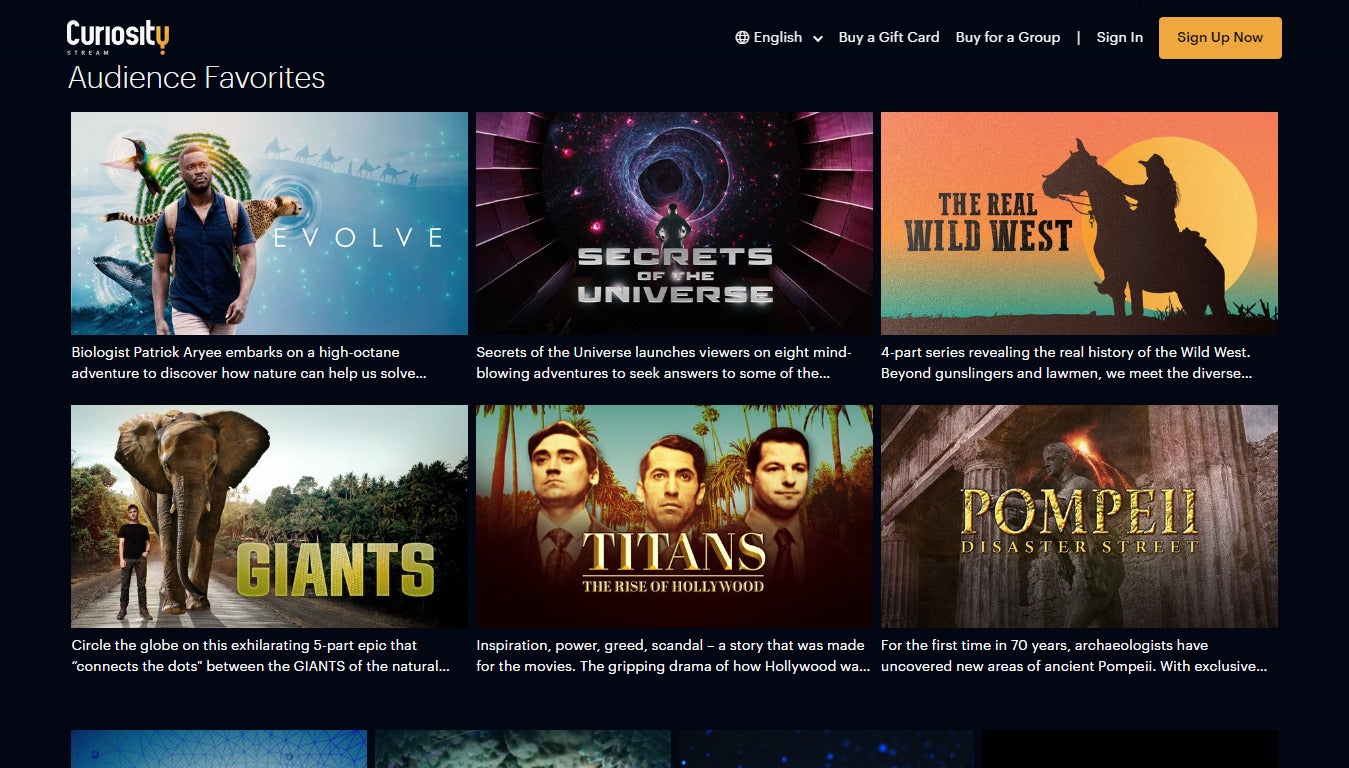Click 'For the first time in 70 years' description
The width and height of the screenshot is (1349, 768).
(1074, 656)
